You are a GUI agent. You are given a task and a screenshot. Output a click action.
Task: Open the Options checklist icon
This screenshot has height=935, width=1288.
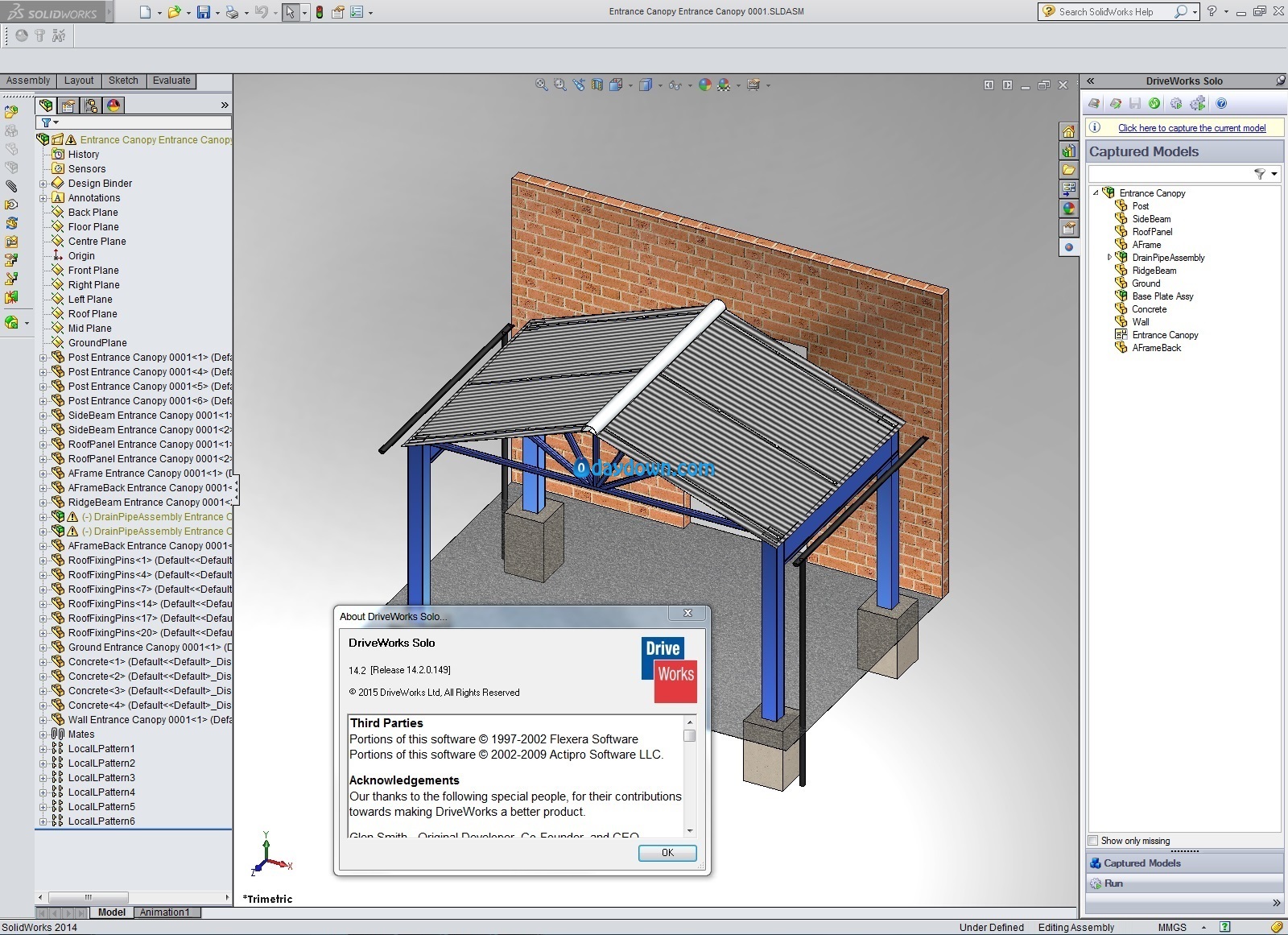357,12
